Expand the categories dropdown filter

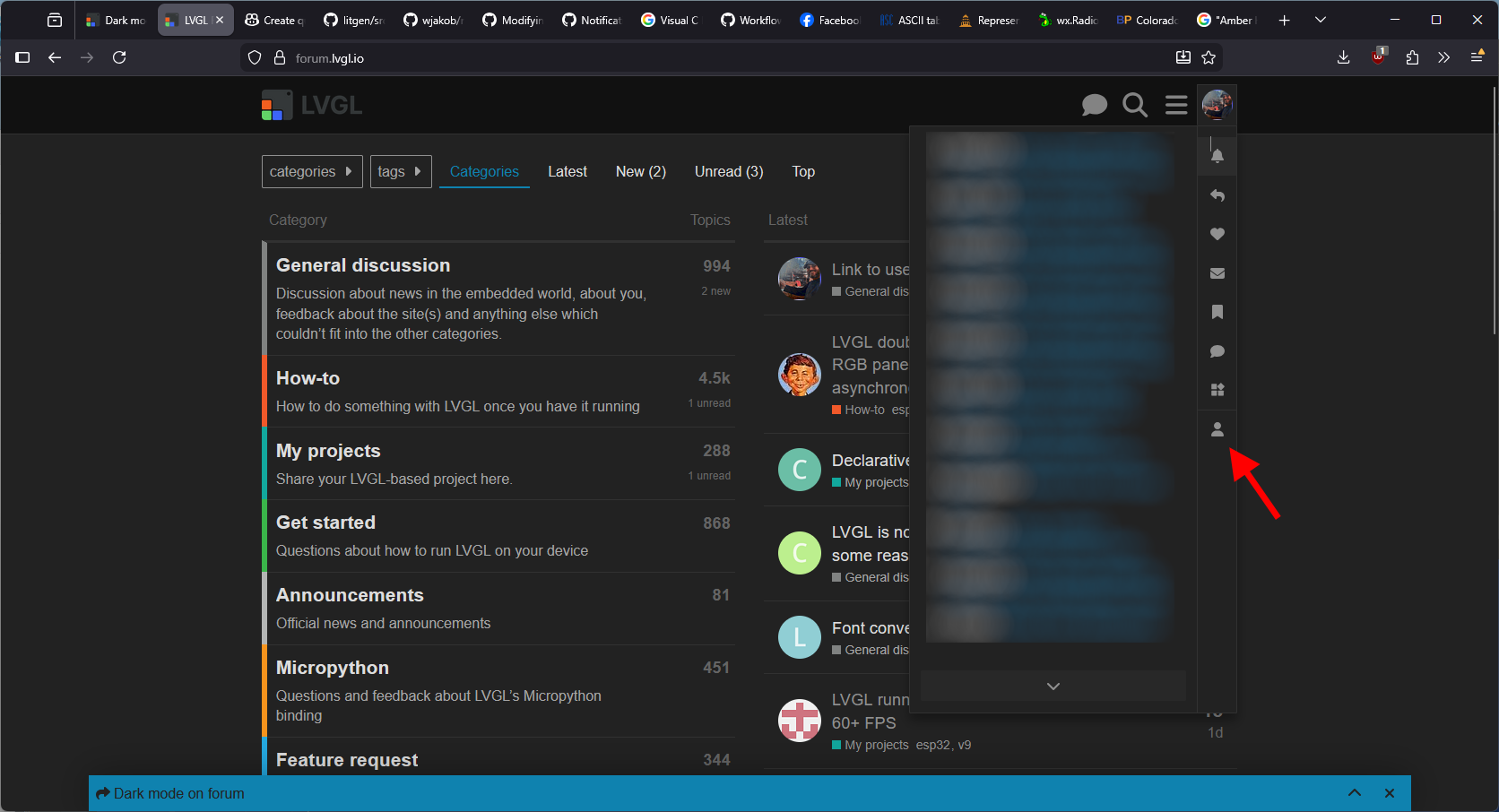tap(311, 171)
